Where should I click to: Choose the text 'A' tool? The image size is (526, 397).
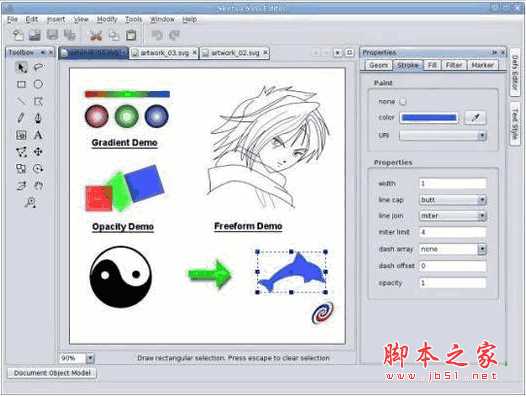pos(38,135)
